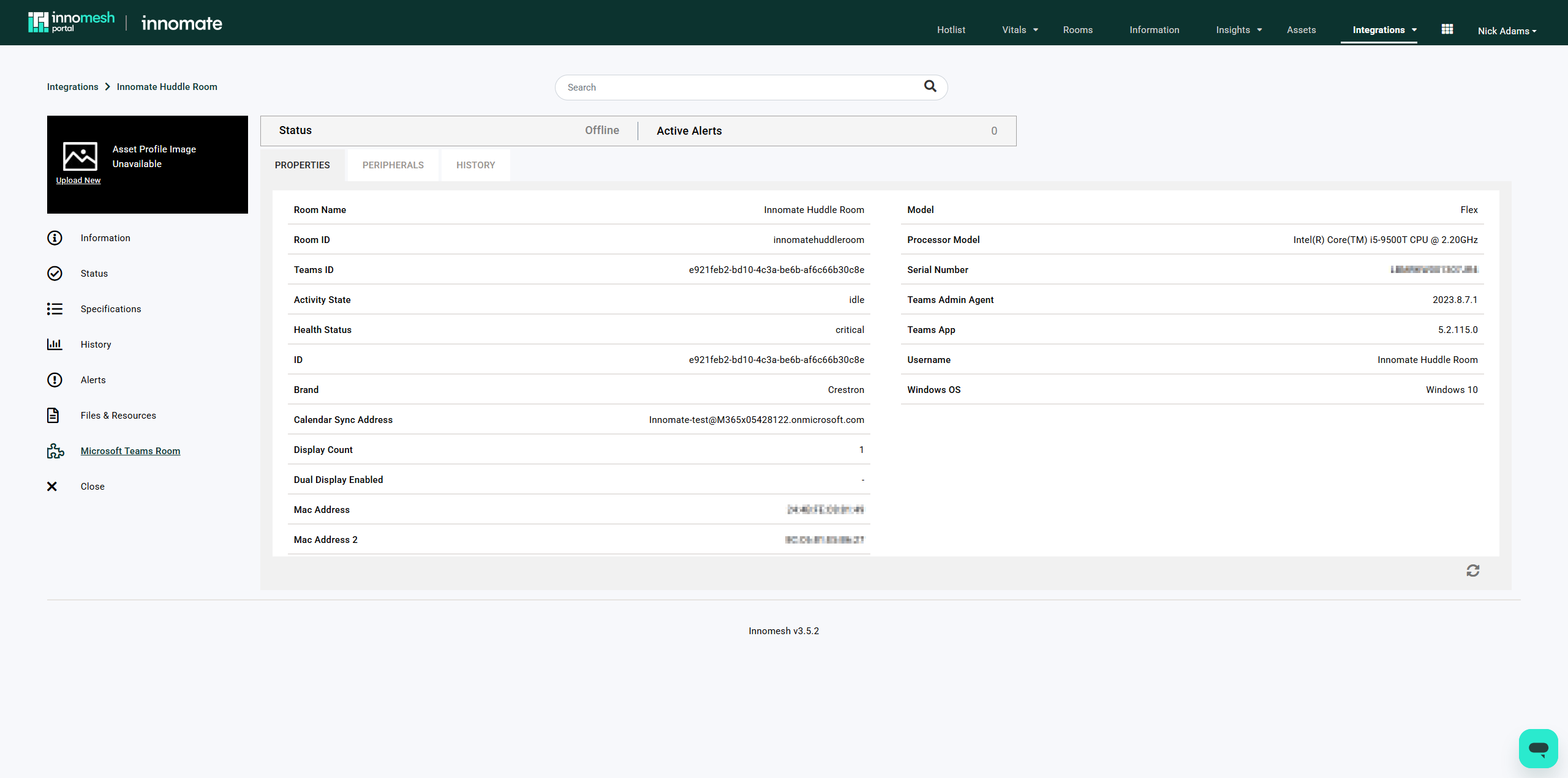
Task: Click the Close X icon in sidebar
Action: [52, 487]
